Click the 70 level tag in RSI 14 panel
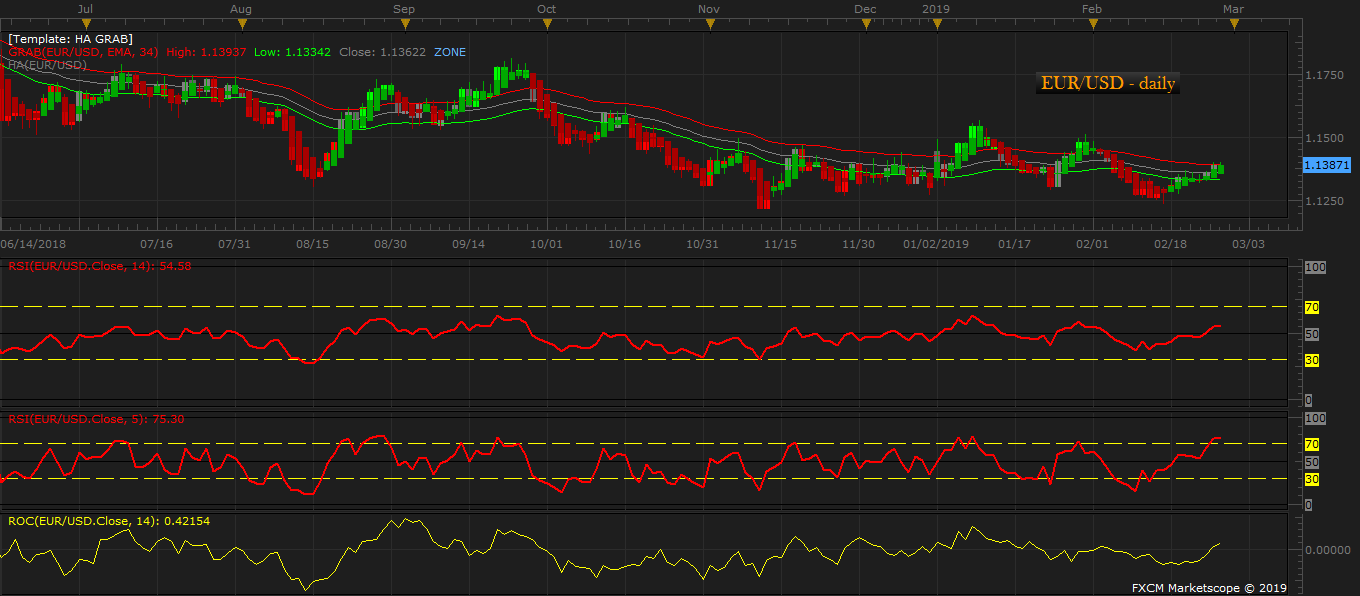The image size is (1360, 596). pos(1312,306)
